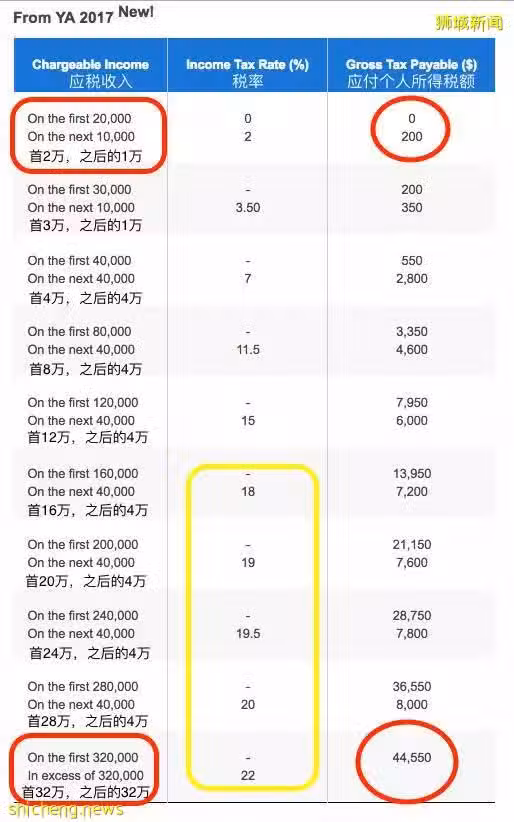This screenshot has width=514, height=822.
Task: Click the Chargeable Income column header
Action: click(x=90, y=65)
